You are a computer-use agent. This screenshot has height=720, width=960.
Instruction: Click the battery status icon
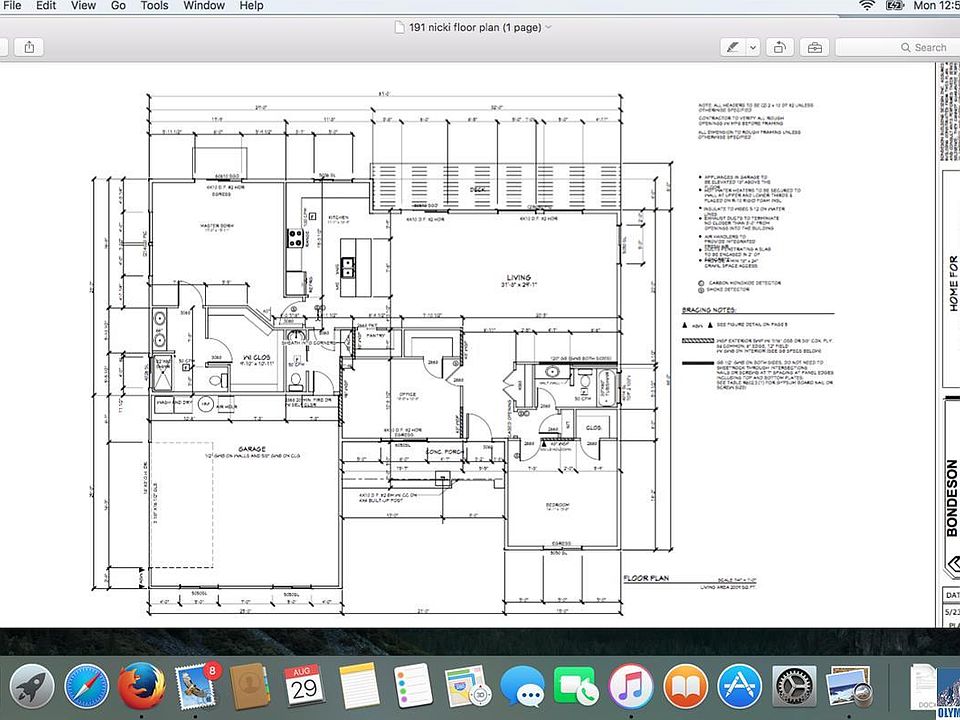[895, 6]
